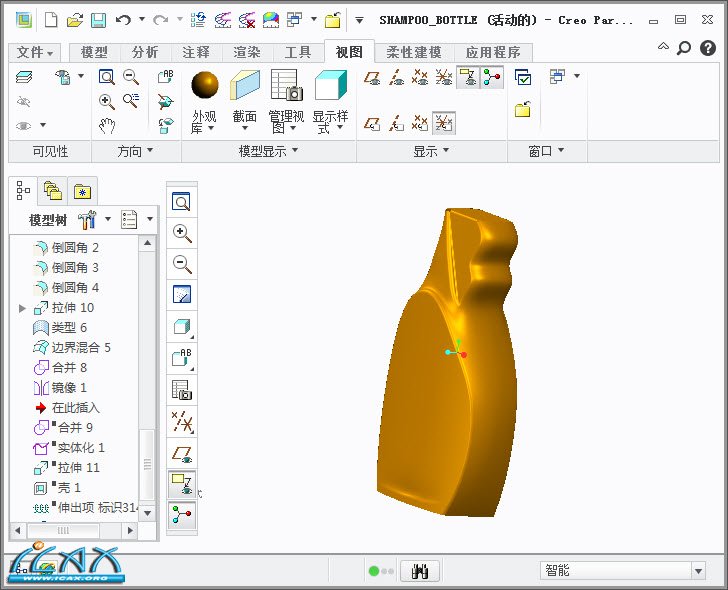728x590 pixels.
Task: Open the 智能 selection filter dropdown
Action: click(698, 570)
